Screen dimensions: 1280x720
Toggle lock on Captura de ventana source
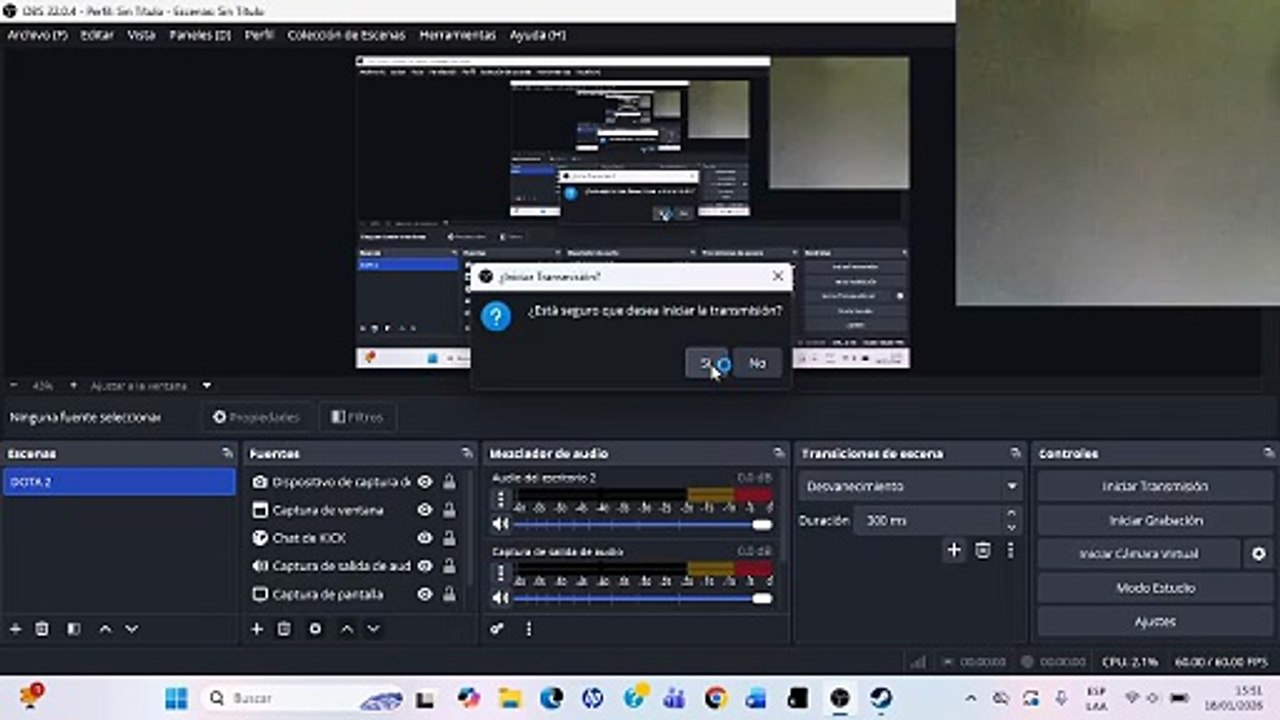449,510
